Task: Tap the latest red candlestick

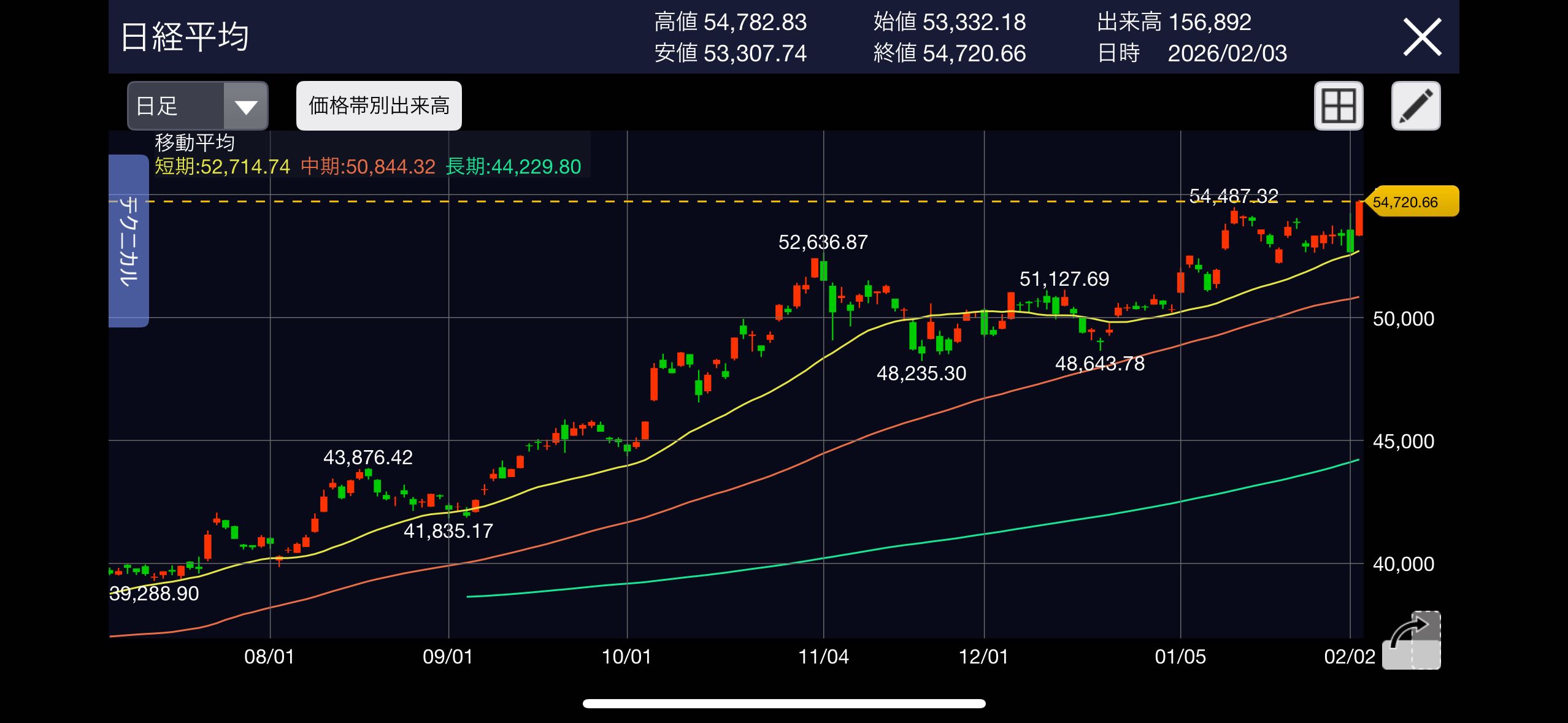Action: (1359, 219)
